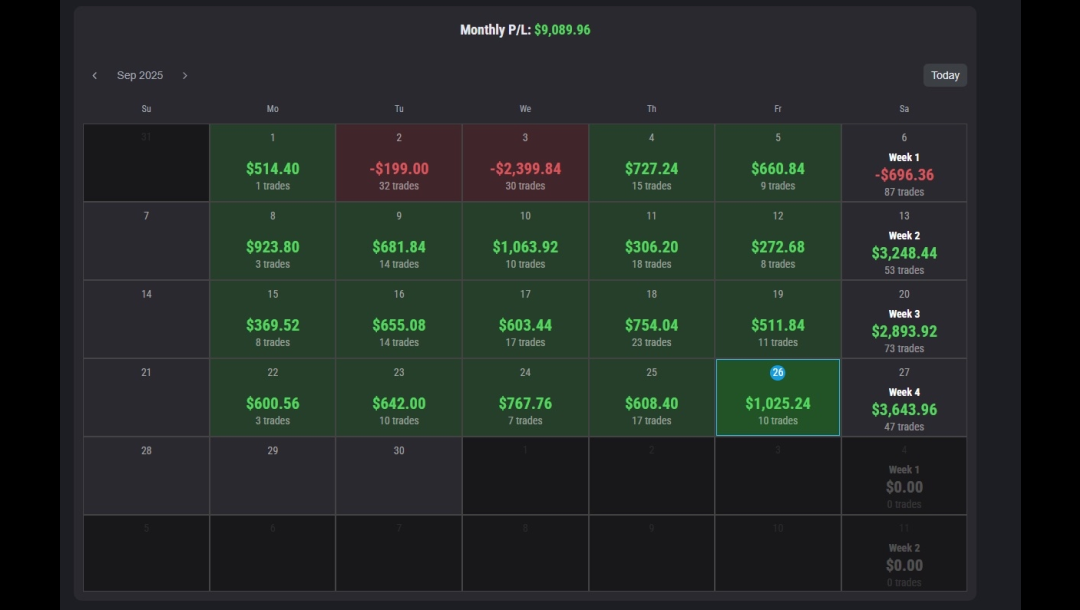The height and width of the screenshot is (610, 1080).
Task: Select highlighted September 26 with $1,025.24
Action: pos(778,397)
